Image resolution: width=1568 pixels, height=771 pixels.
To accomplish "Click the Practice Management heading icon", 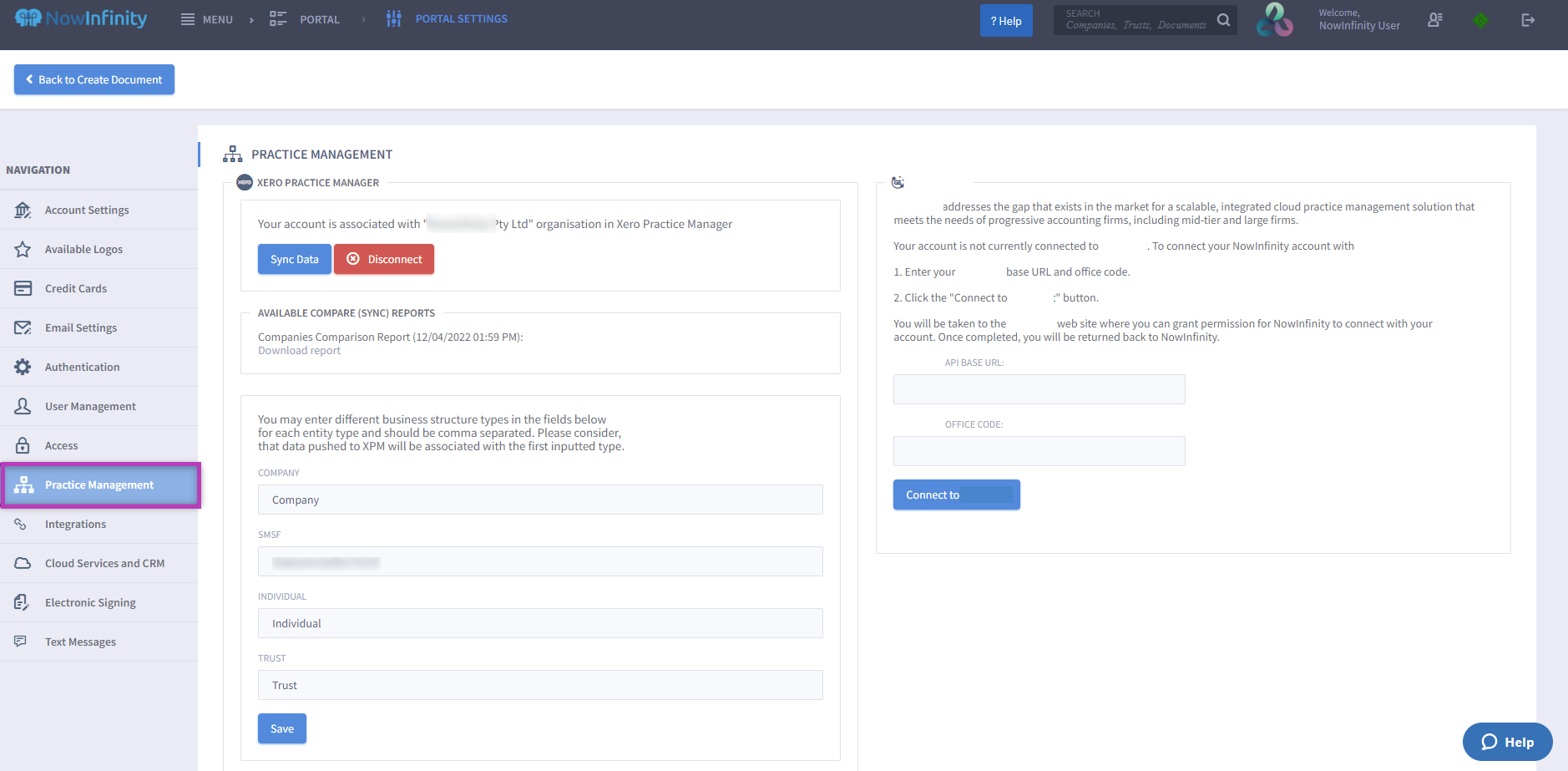I will (233, 154).
